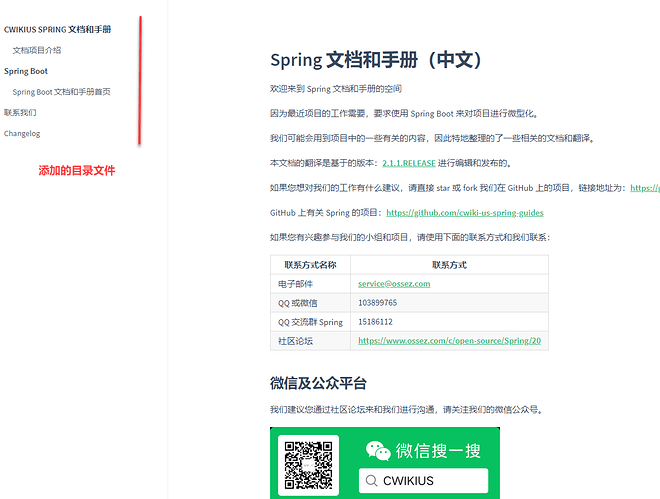Image resolution: width=660 pixels, height=499 pixels.
Task: Open the ossez.com community forum link
Action: (449, 341)
